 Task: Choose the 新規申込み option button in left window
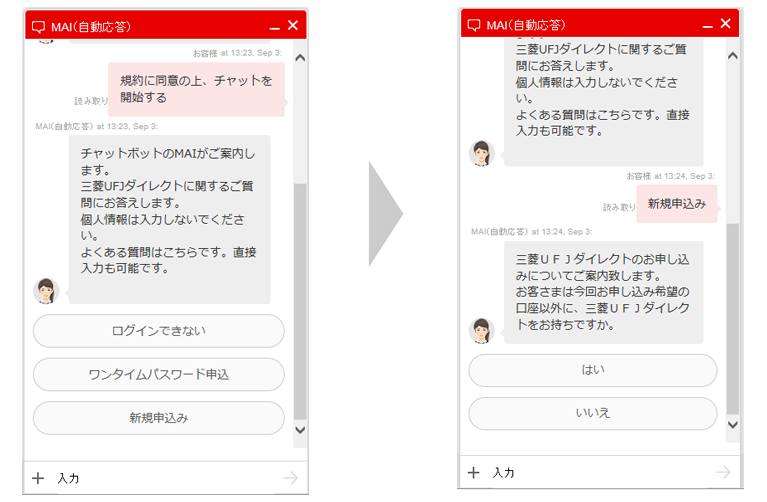point(158,418)
